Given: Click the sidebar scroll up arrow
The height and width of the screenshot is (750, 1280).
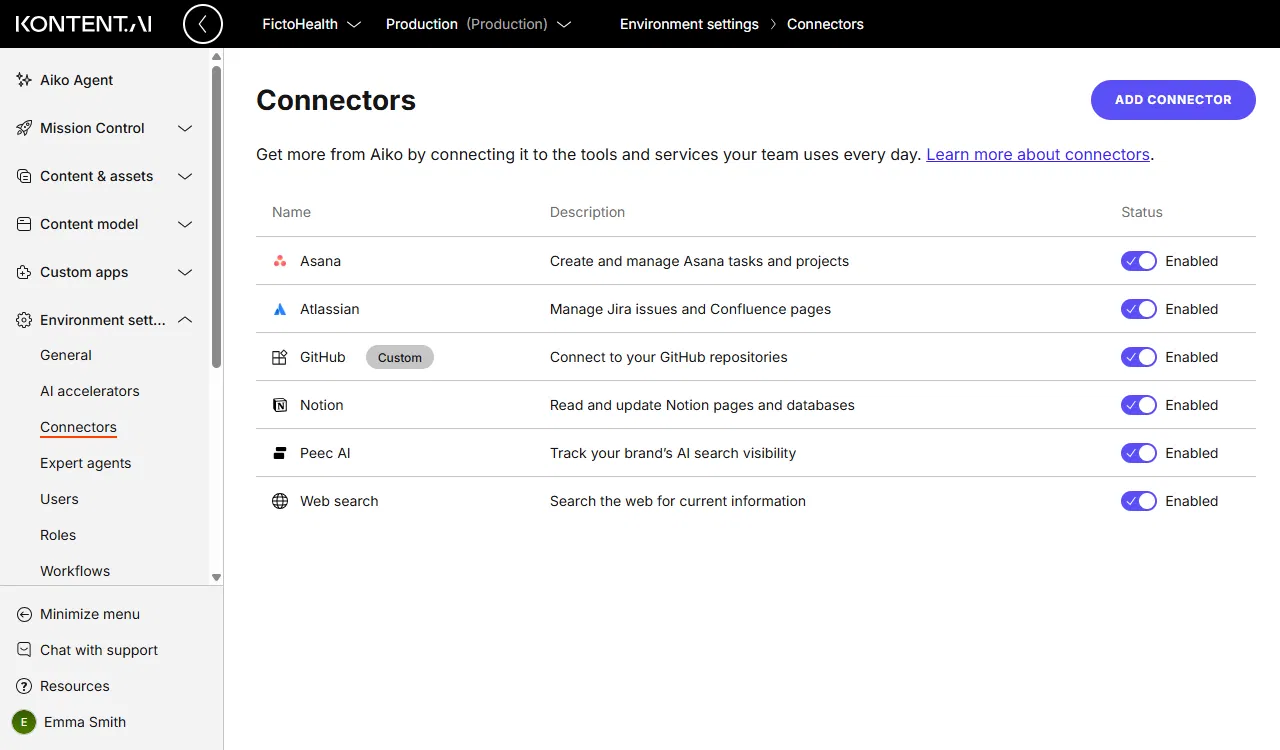Looking at the screenshot, I should click(216, 57).
